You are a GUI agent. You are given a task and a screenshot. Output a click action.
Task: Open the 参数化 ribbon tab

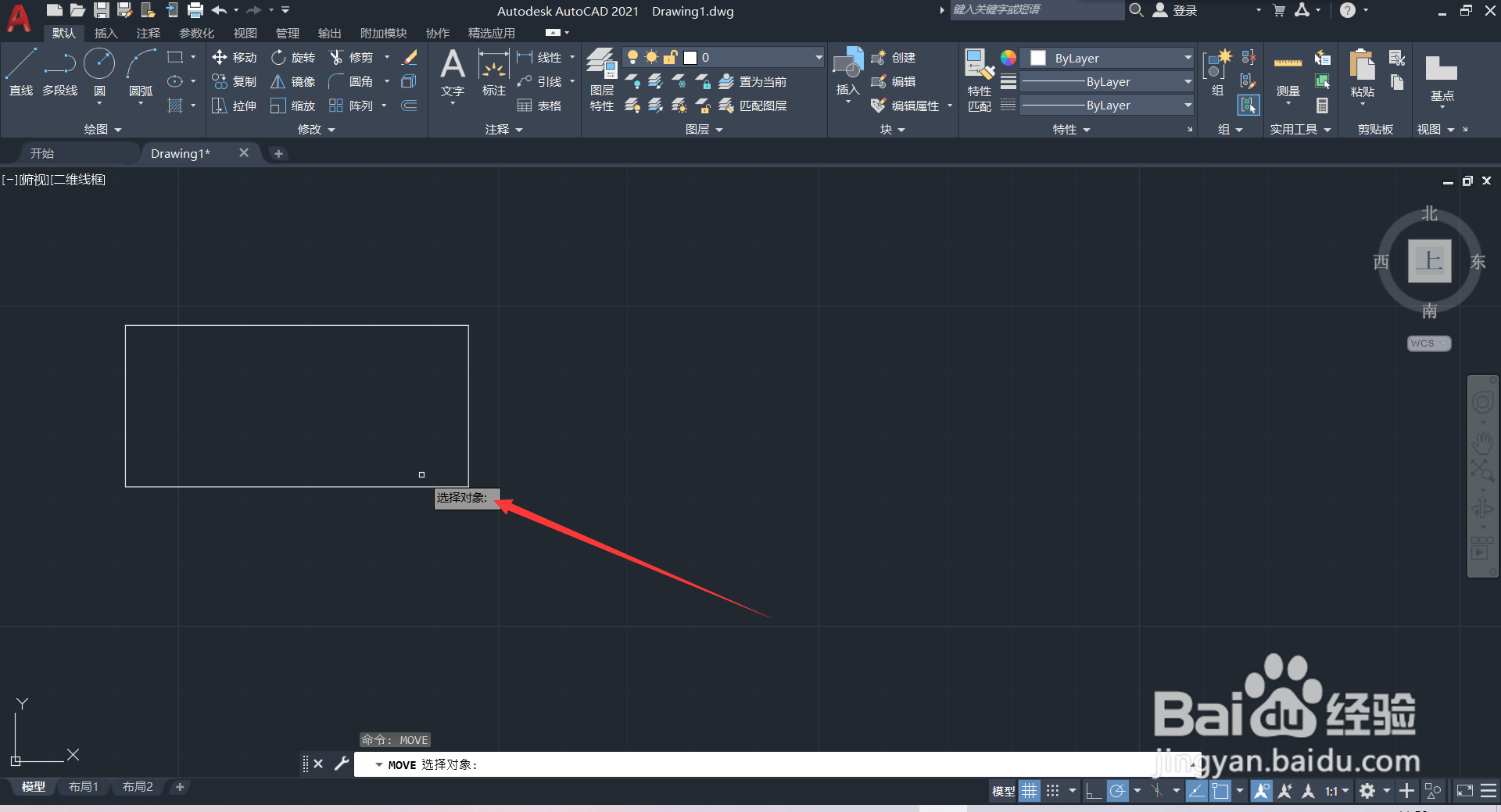coord(196,33)
